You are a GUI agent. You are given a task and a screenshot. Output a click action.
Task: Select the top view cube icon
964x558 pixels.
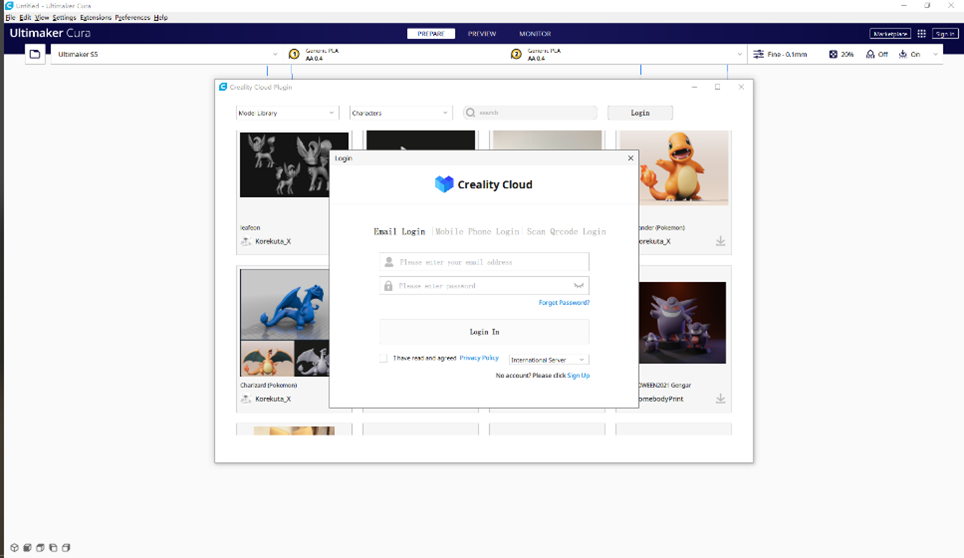40,548
